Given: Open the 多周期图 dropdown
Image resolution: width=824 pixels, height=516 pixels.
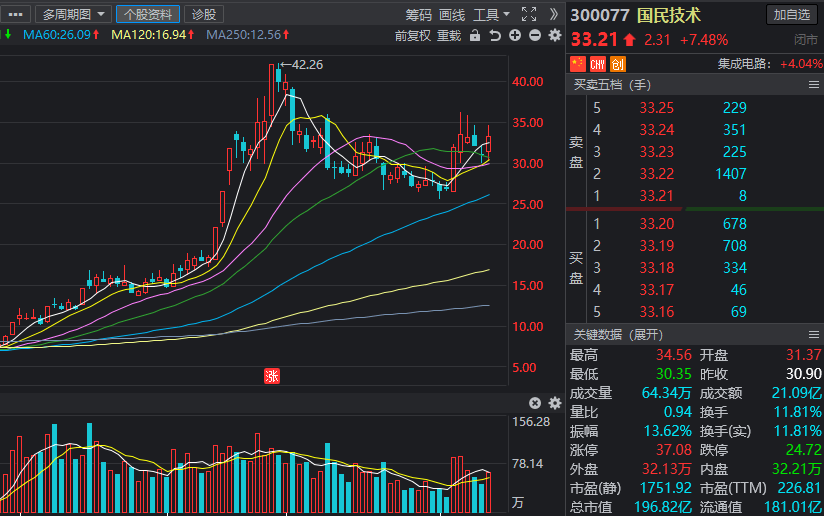Looking at the screenshot, I should pyautogui.click(x=74, y=14).
